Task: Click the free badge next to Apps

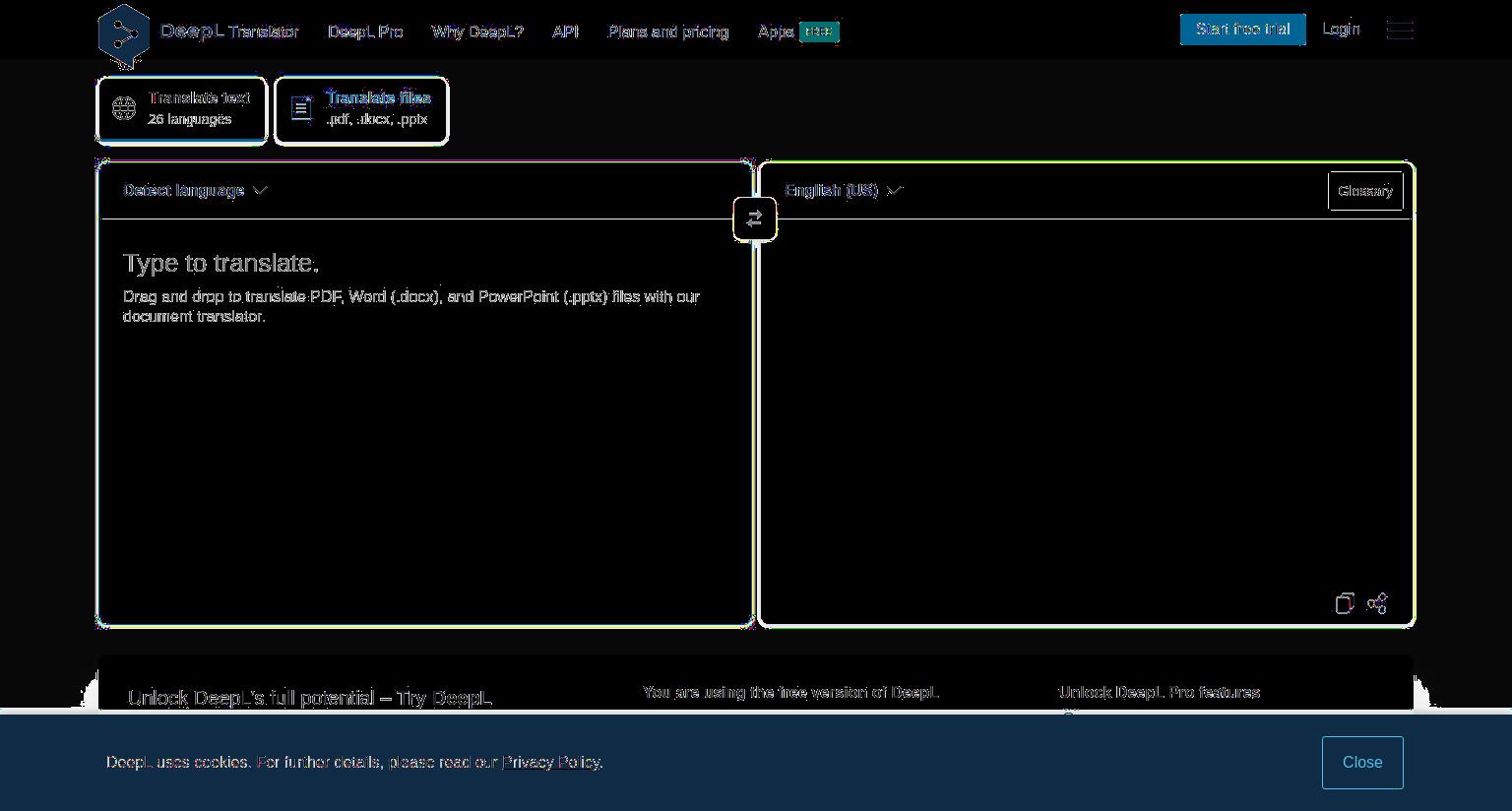Action: click(819, 31)
